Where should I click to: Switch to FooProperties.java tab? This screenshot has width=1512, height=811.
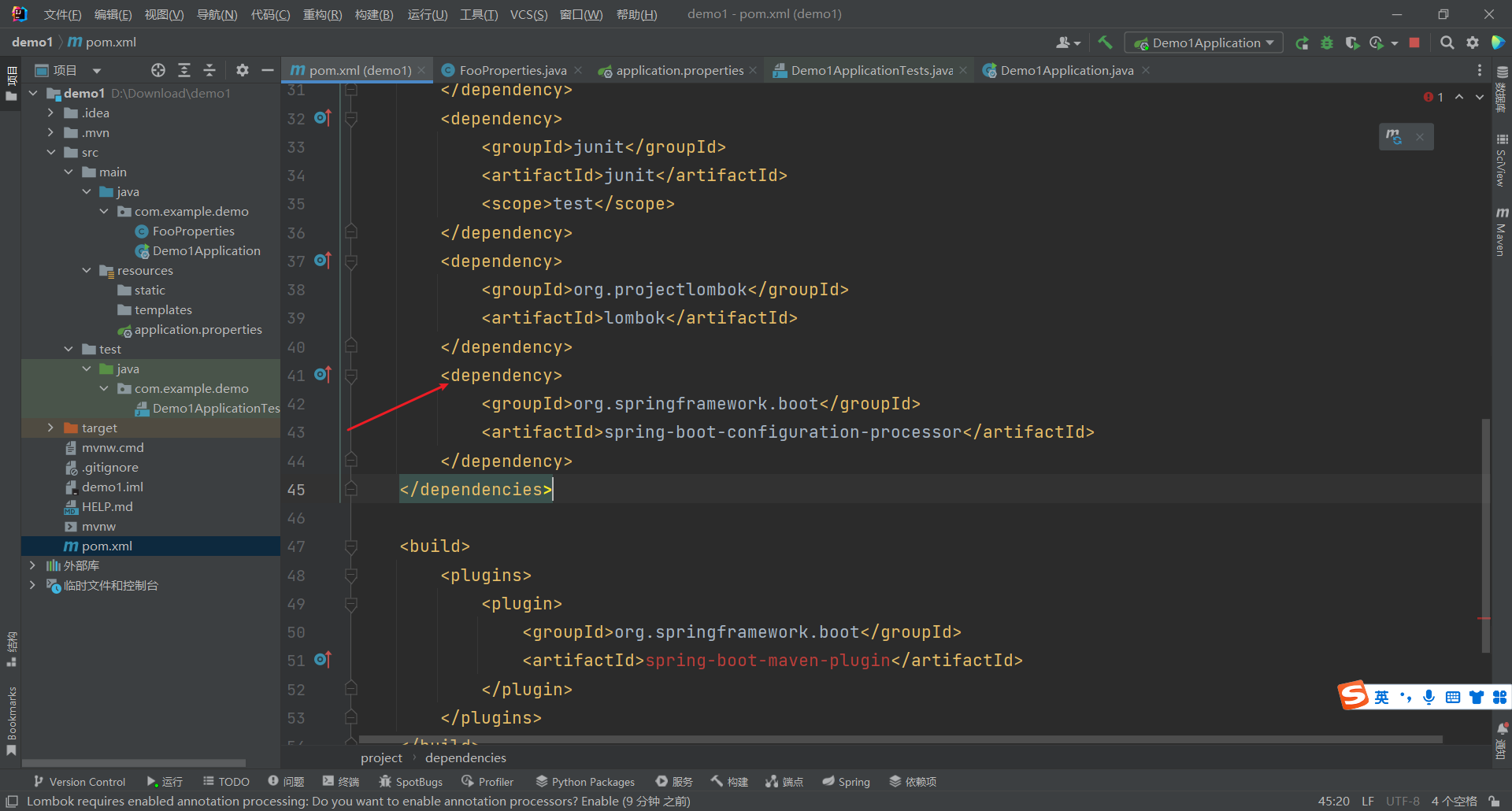coord(512,70)
